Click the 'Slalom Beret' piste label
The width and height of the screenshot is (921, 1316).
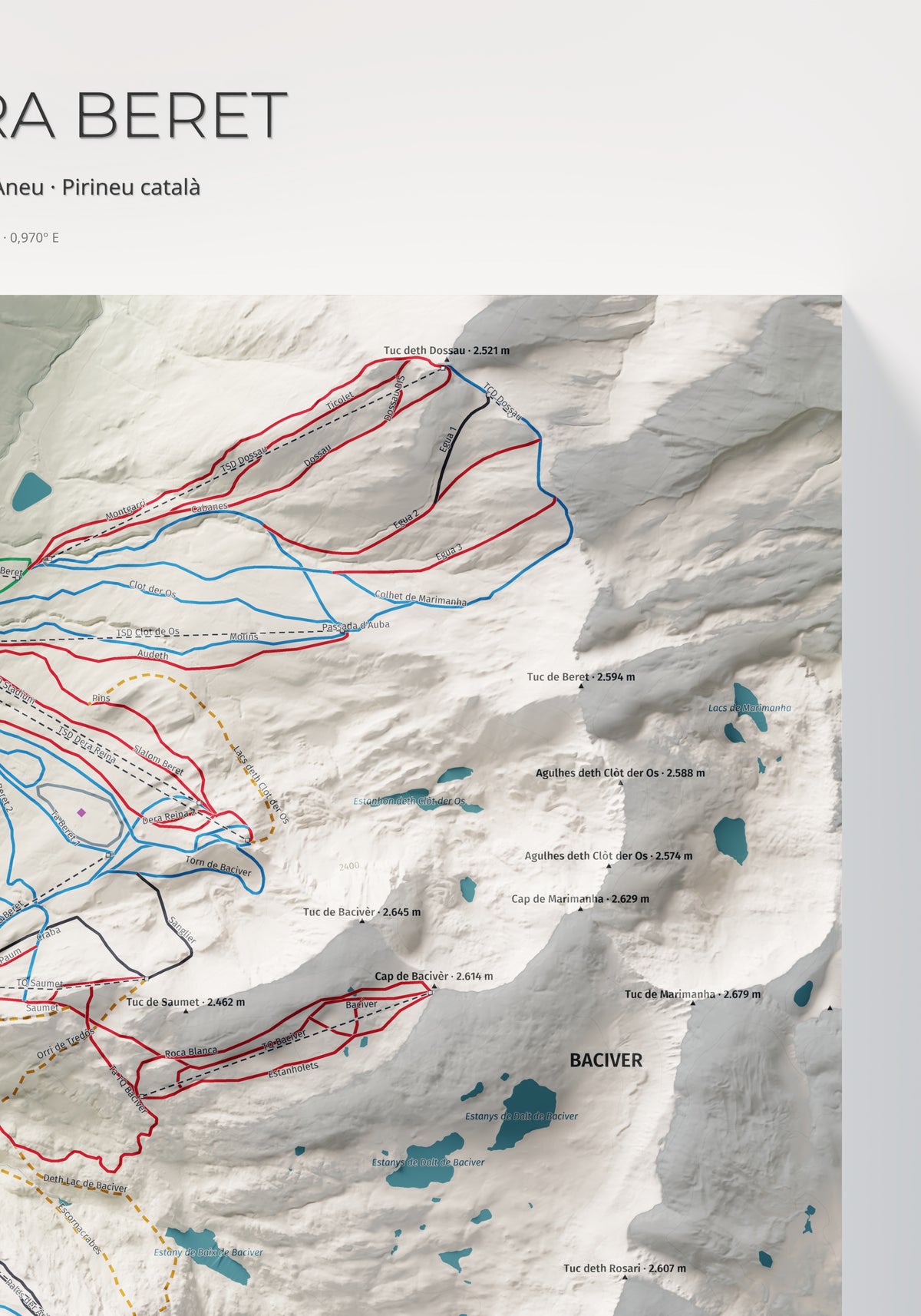click(159, 759)
